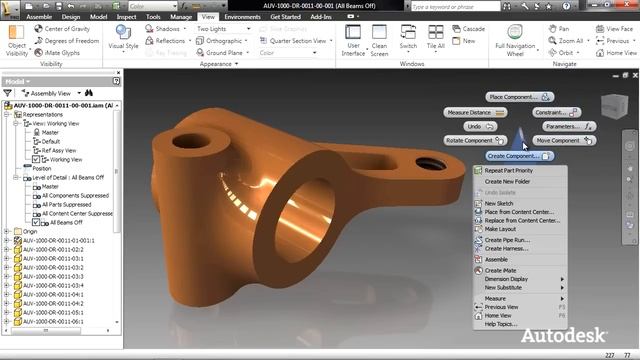Expand the Origin folder
This screenshot has height=360, width=640.
(7, 231)
